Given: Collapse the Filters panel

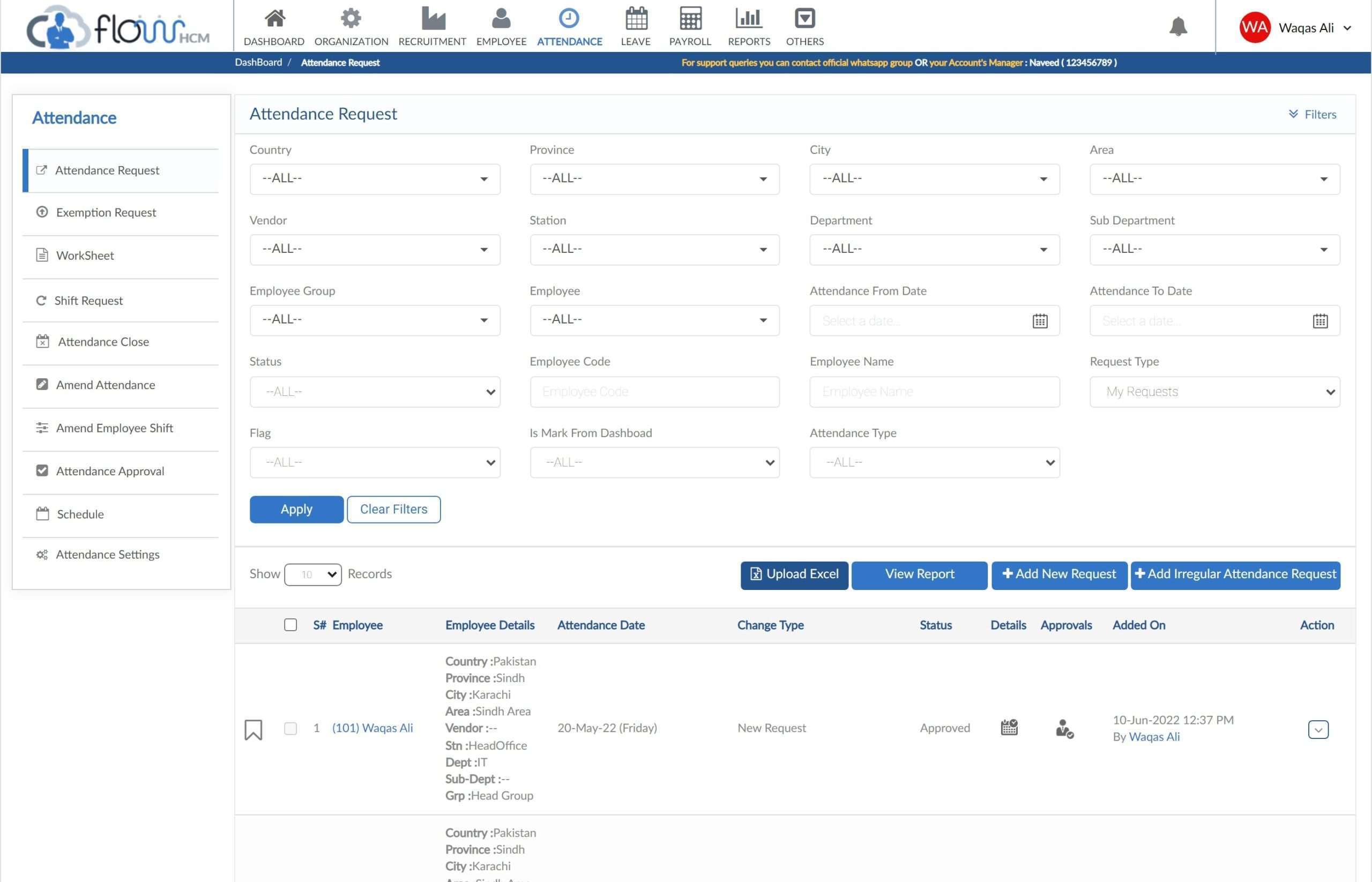Looking at the screenshot, I should pos(1312,114).
